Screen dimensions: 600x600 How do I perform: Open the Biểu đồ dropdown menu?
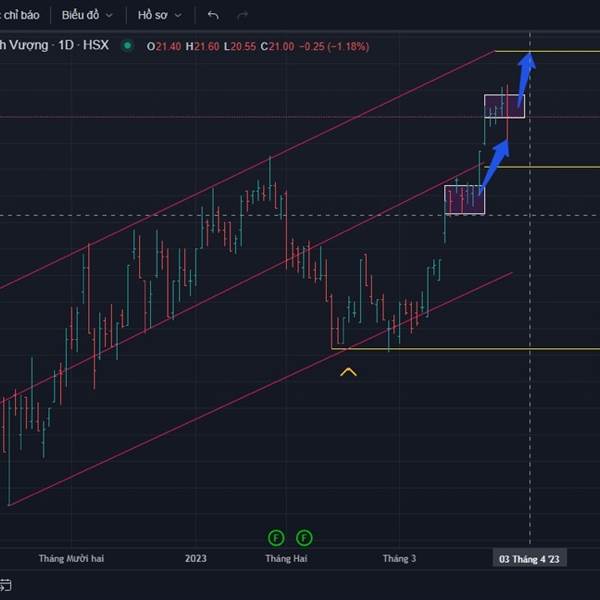tap(87, 15)
